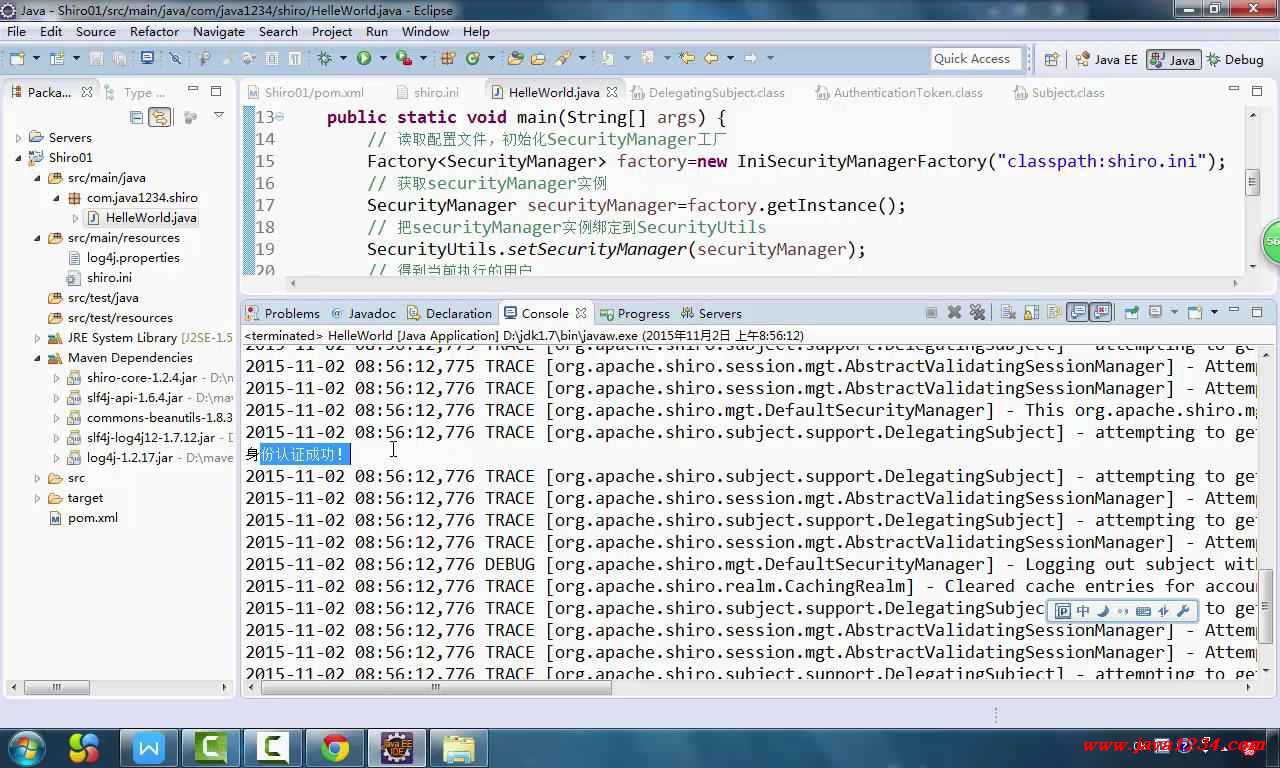Open the Navigate menu
The width and height of the screenshot is (1280, 768).
click(x=219, y=31)
